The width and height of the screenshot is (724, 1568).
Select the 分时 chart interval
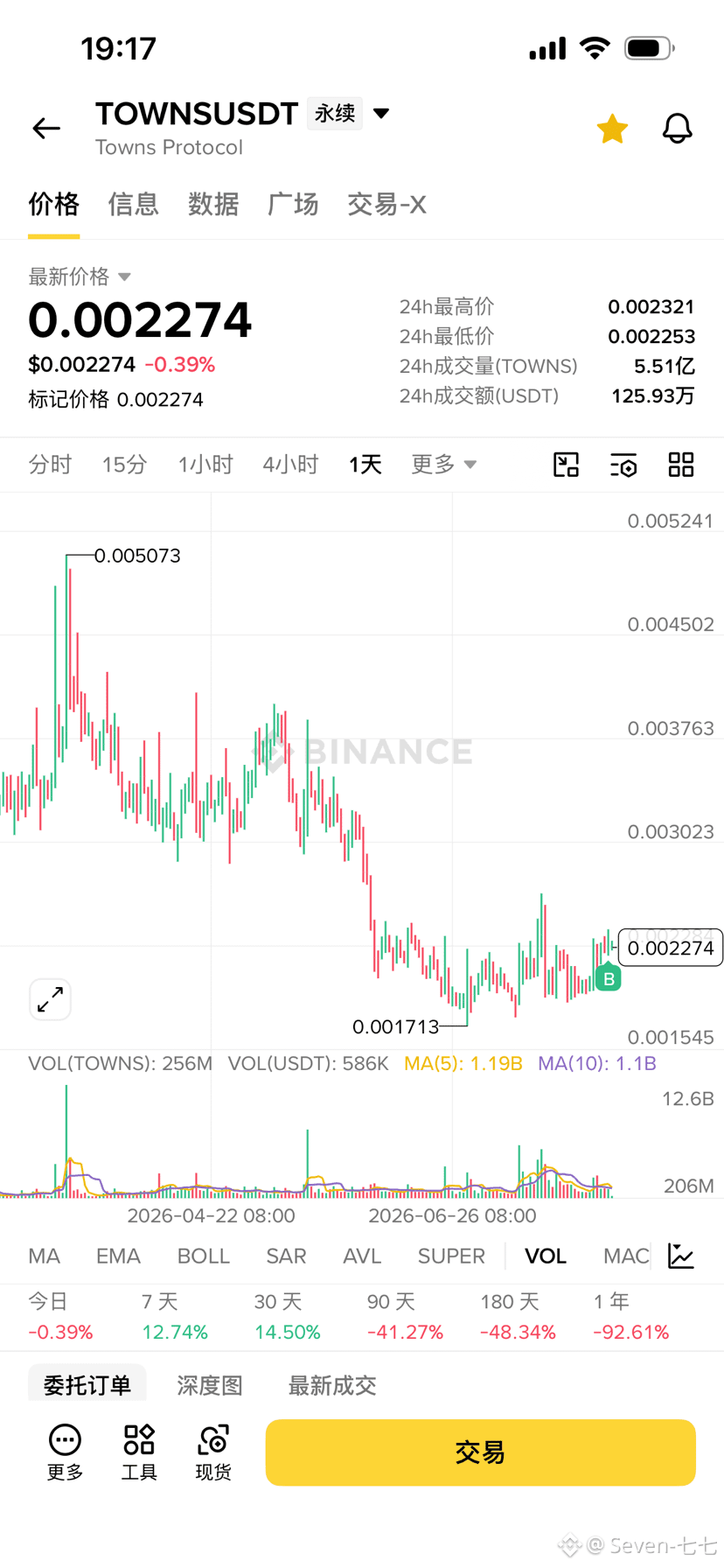pyautogui.click(x=50, y=465)
